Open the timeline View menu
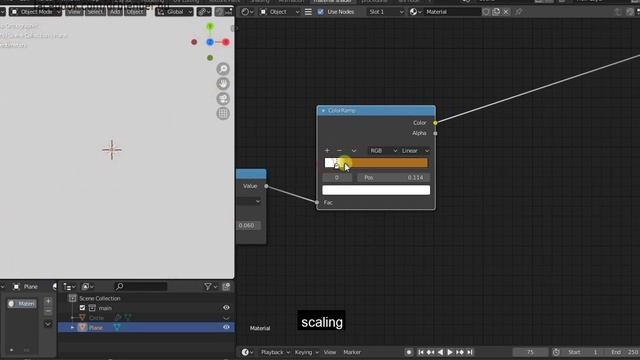 330,352
